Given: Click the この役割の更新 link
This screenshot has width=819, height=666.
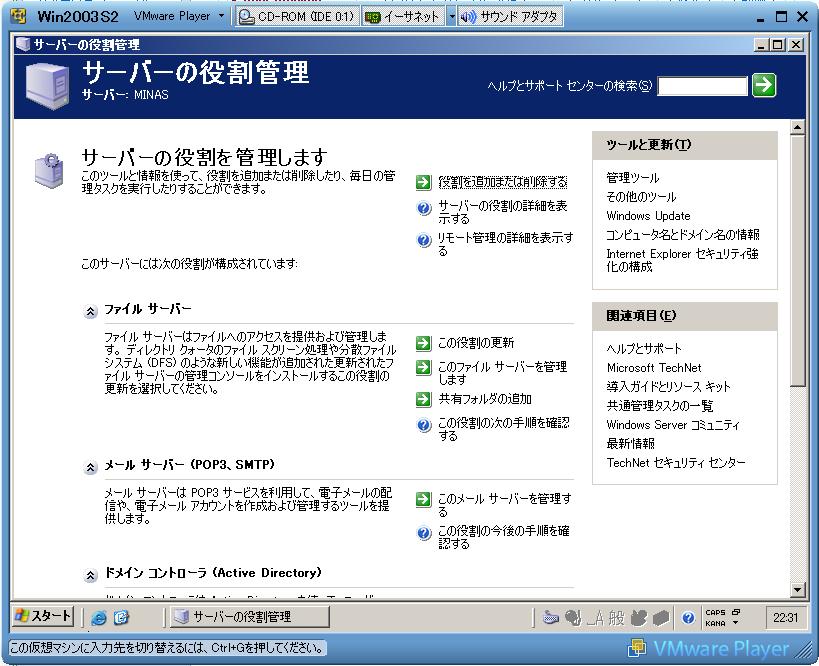Looking at the screenshot, I should click(x=476, y=343).
